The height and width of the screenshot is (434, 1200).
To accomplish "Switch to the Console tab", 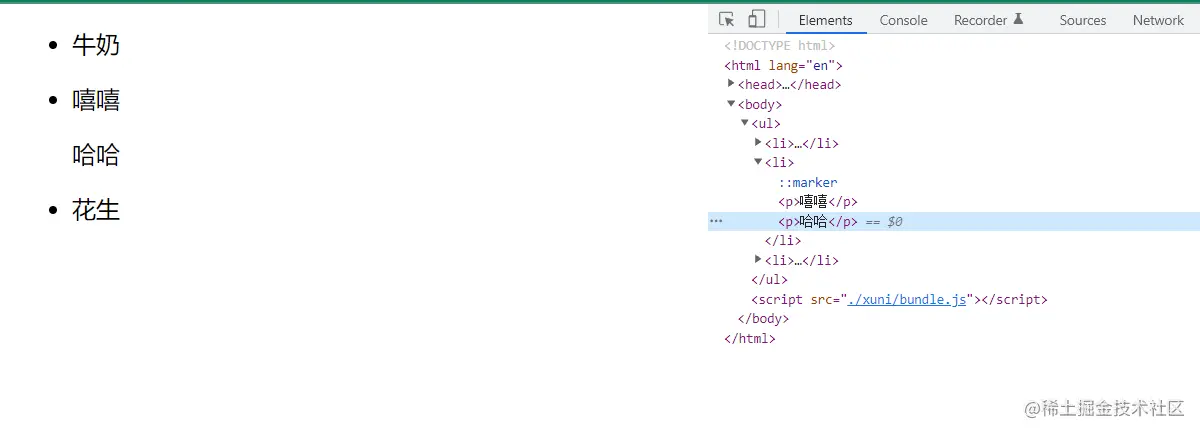I will pyautogui.click(x=904, y=20).
